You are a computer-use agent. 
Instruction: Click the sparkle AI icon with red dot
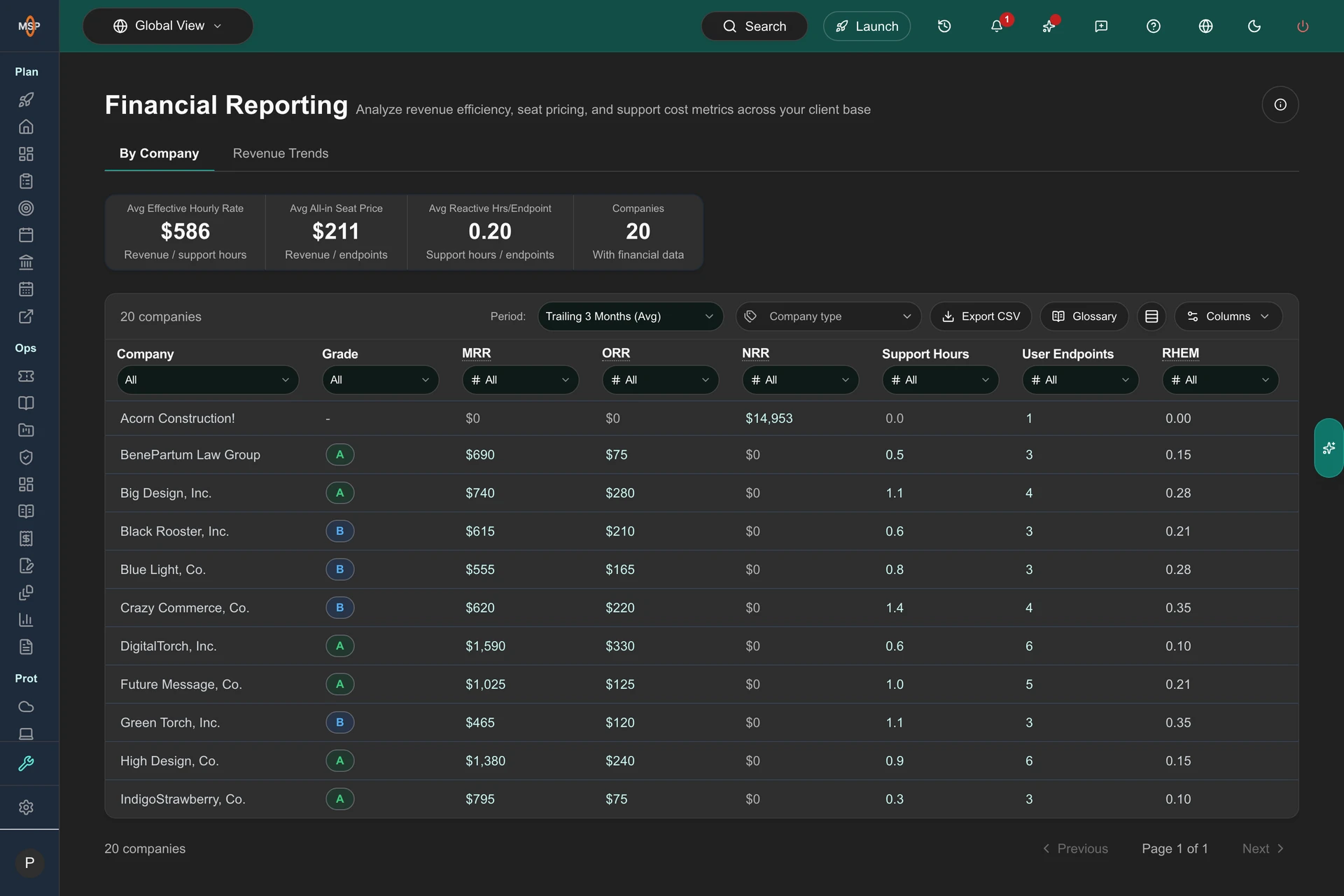point(1049,26)
